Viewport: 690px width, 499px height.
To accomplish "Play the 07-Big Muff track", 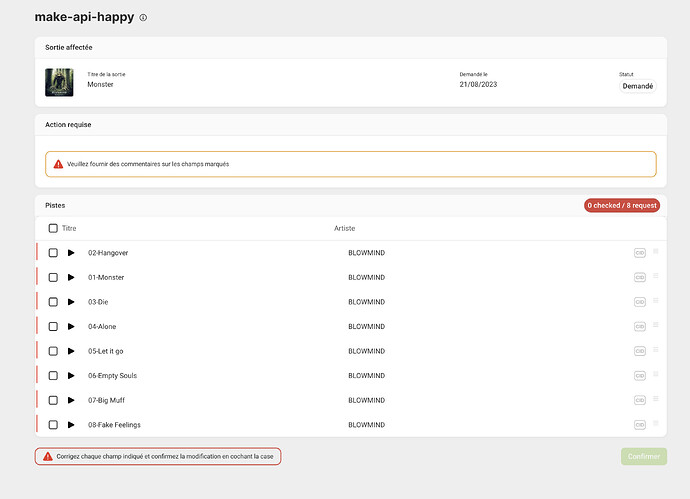I will tap(71, 400).
